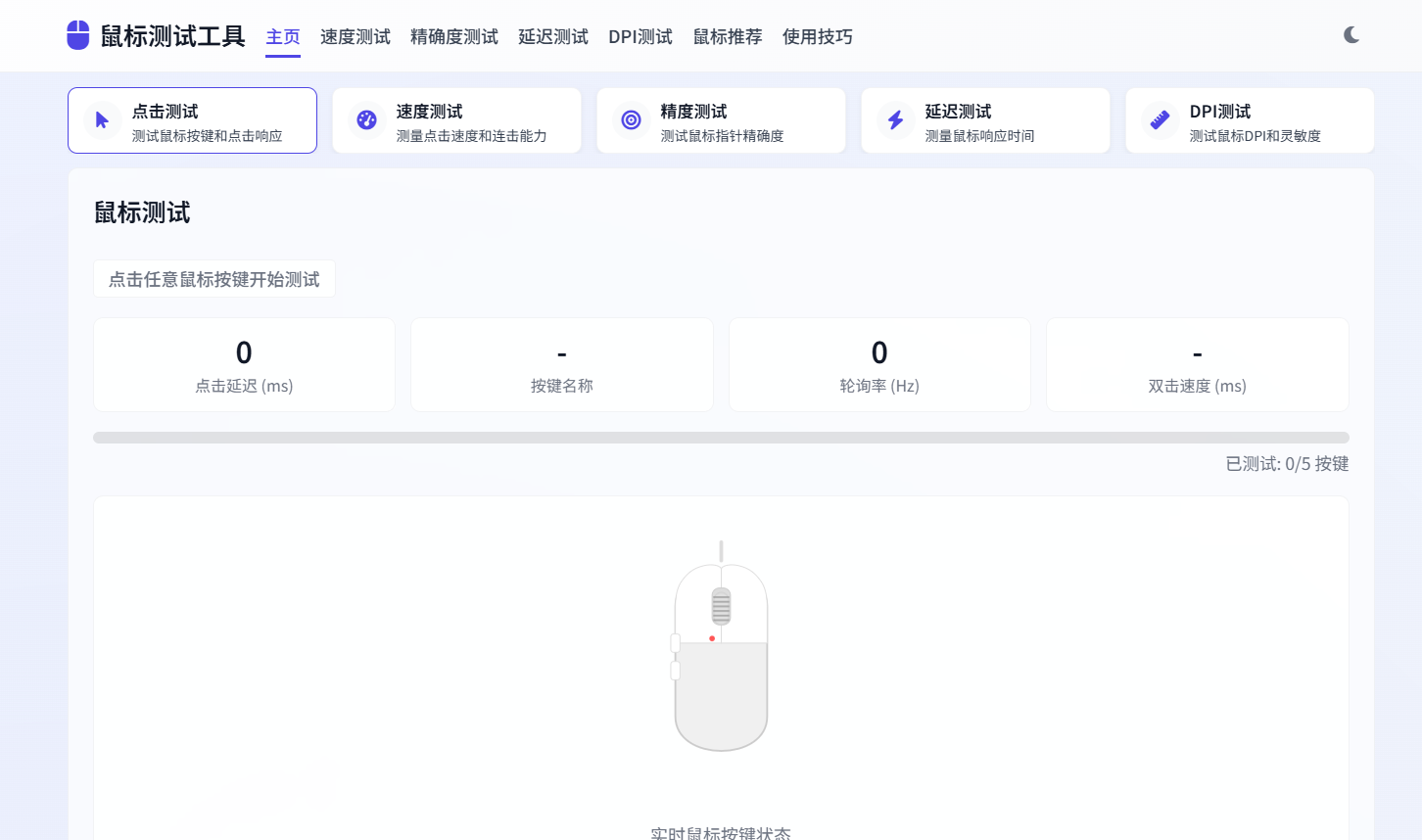Open the 延迟测试 card title
This screenshot has width=1422, height=840.
point(959,112)
